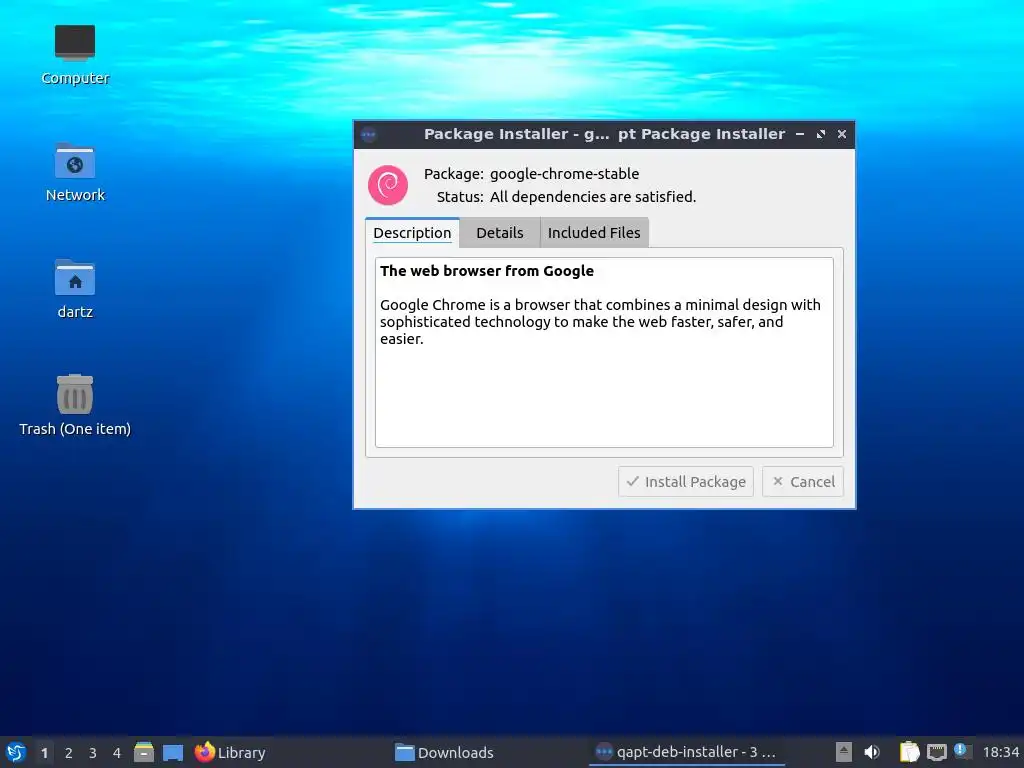Viewport: 1024px width, 768px height.
Task: Open the Network desktop folder
Action: tap(74, 172)
